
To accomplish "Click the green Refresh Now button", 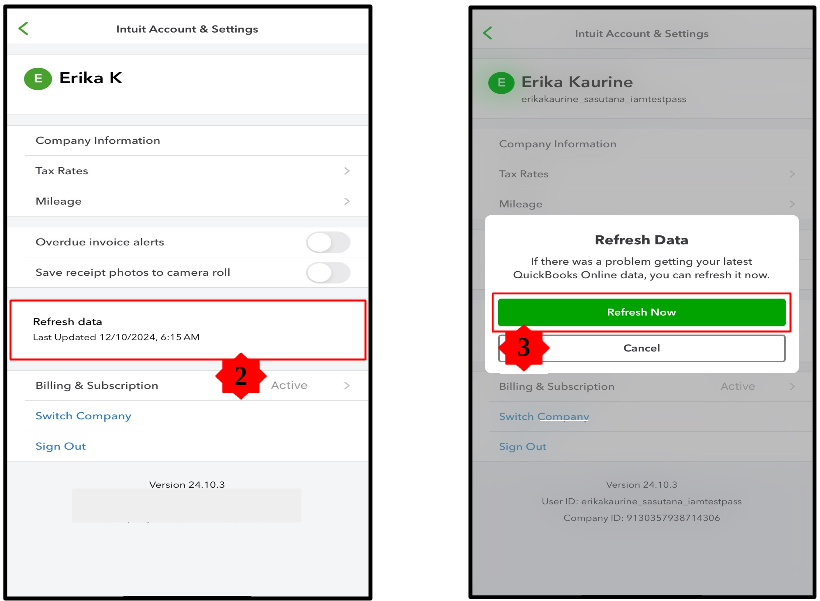I will 642,312.
